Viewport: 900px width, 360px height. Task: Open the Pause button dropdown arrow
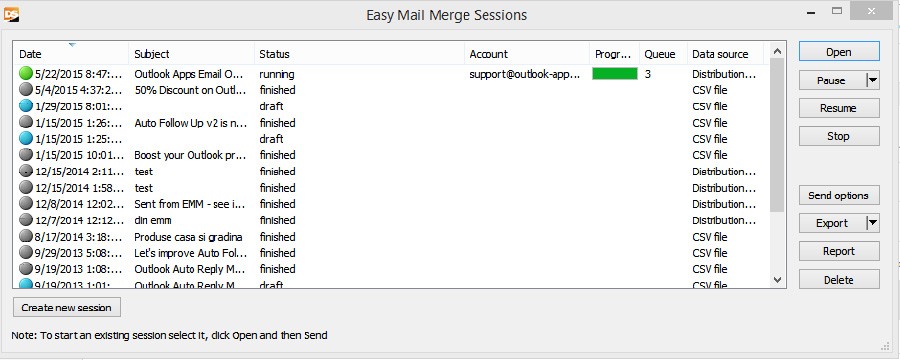[x=872, y=80]
